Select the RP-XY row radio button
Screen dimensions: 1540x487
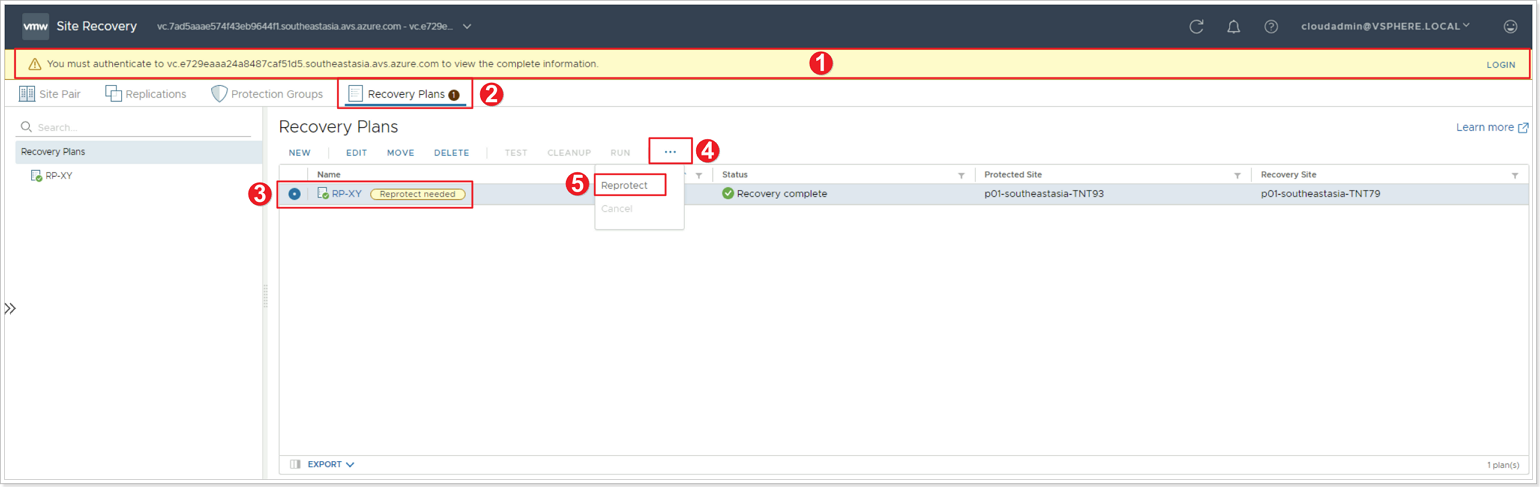294,194
